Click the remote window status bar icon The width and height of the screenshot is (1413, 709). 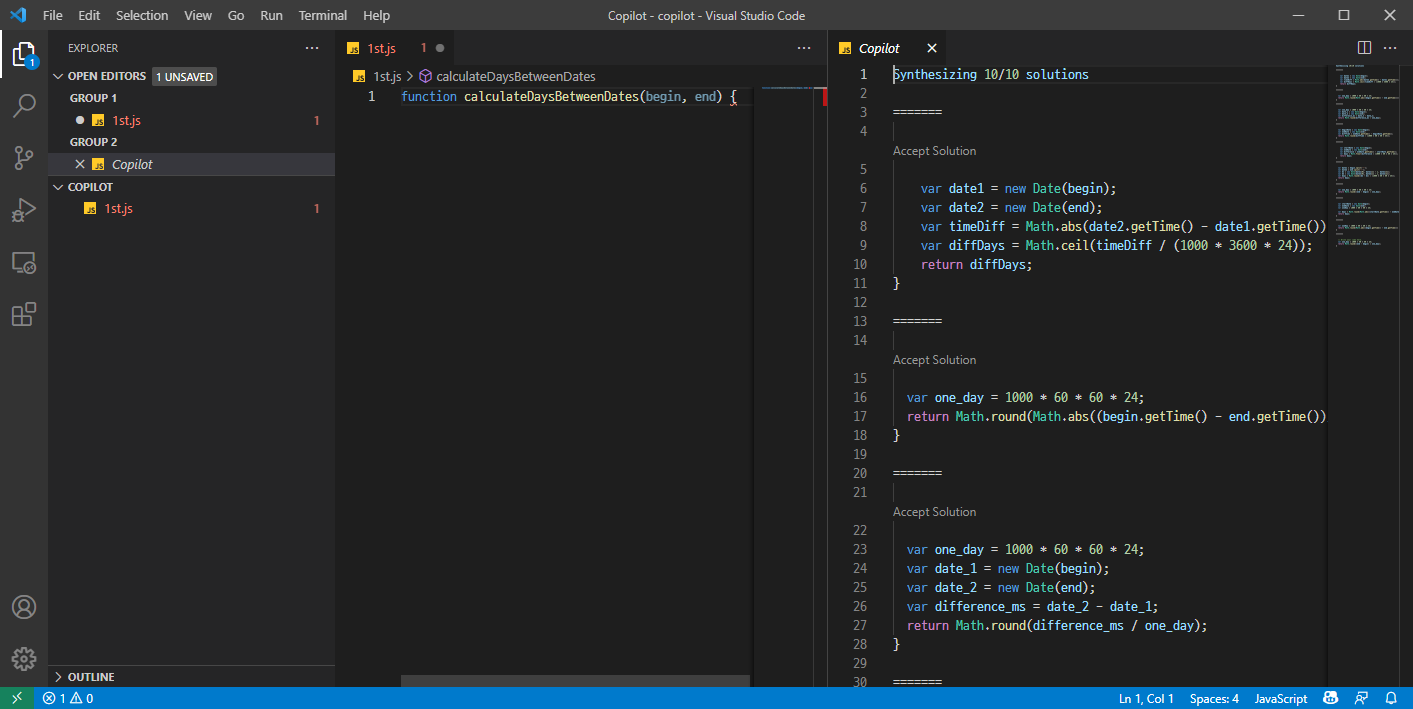[17, 698]
